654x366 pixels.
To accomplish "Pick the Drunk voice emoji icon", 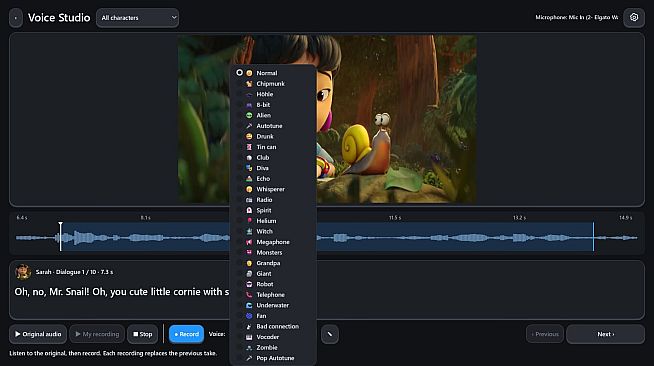I will click(x=249, y=136).
